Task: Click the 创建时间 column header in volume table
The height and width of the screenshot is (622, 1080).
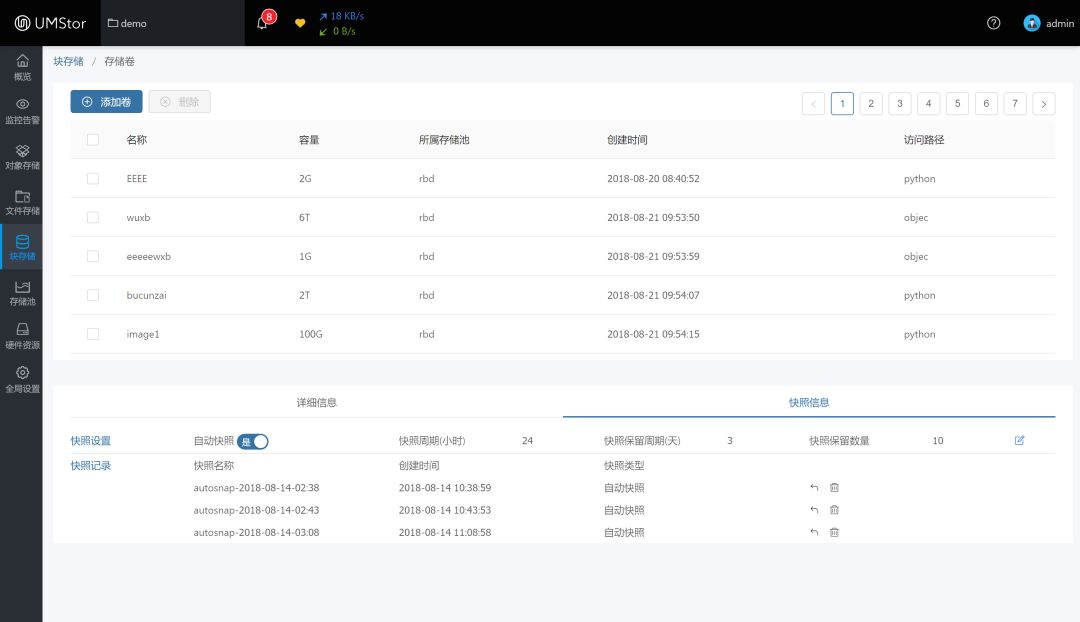Action: coord(627,140)
